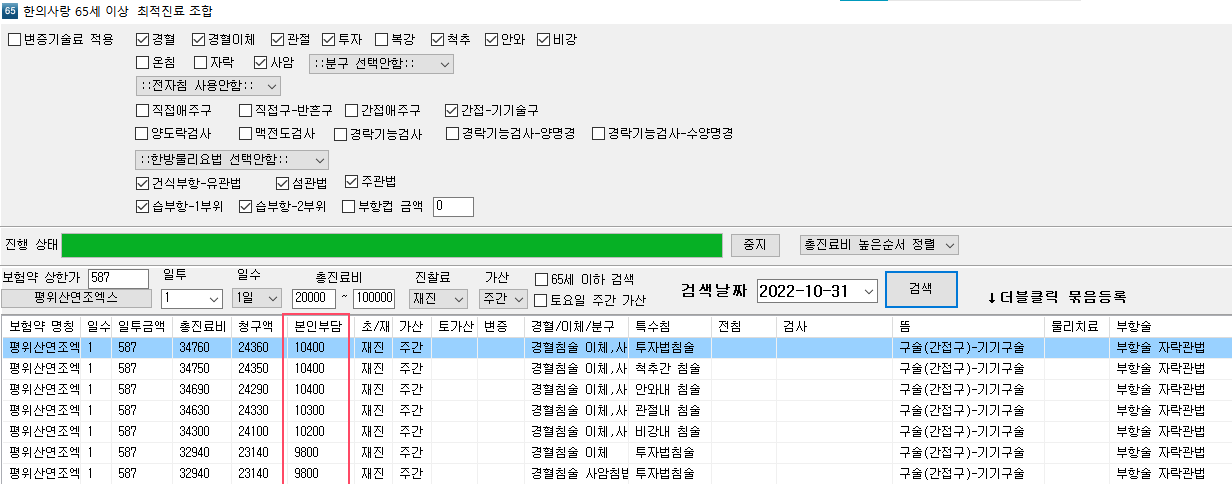Click the 65 app icon in title bar
The height and width of the screenshot is (484, 1232).
click(x=10, y=10)
